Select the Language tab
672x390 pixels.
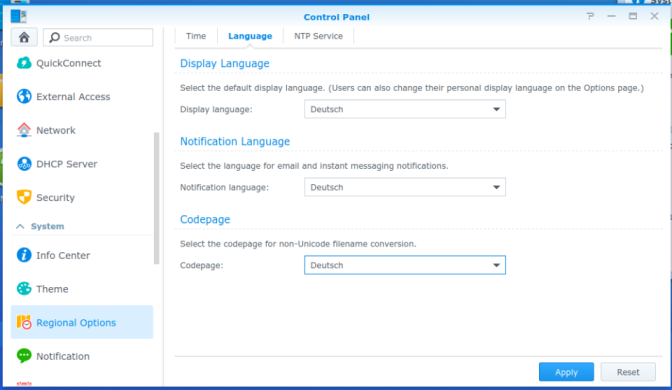click(250, 36)
